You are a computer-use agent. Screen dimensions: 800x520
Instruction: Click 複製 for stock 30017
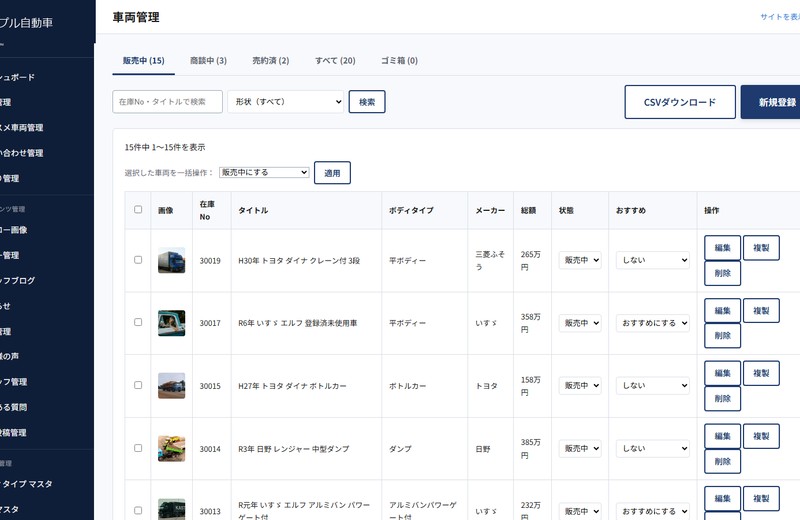(x=761, y=310)
